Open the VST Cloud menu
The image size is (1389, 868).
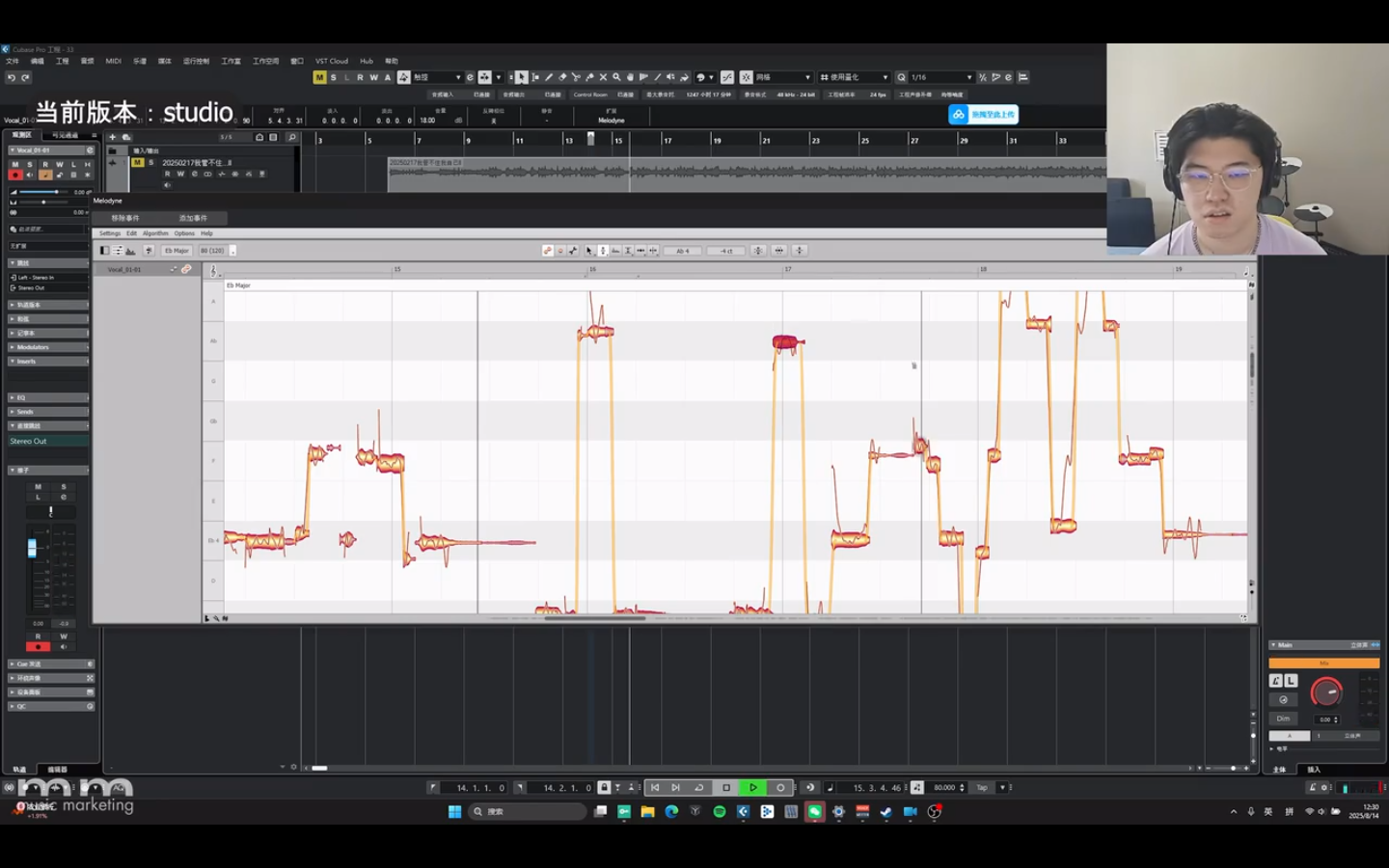(332, 61)
